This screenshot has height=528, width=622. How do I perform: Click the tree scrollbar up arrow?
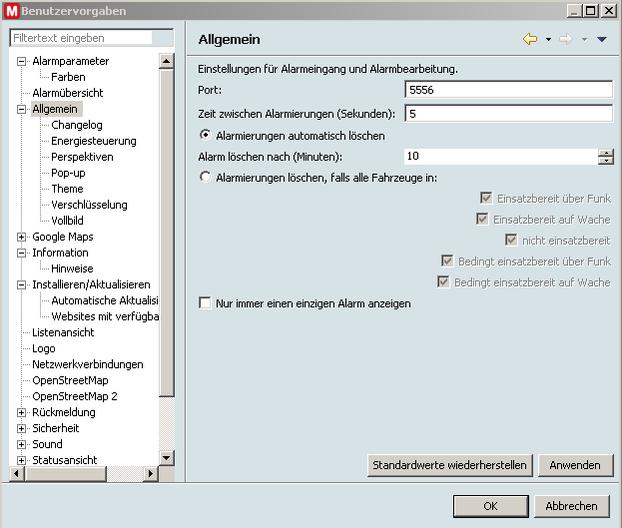click(x=168, y=60)
